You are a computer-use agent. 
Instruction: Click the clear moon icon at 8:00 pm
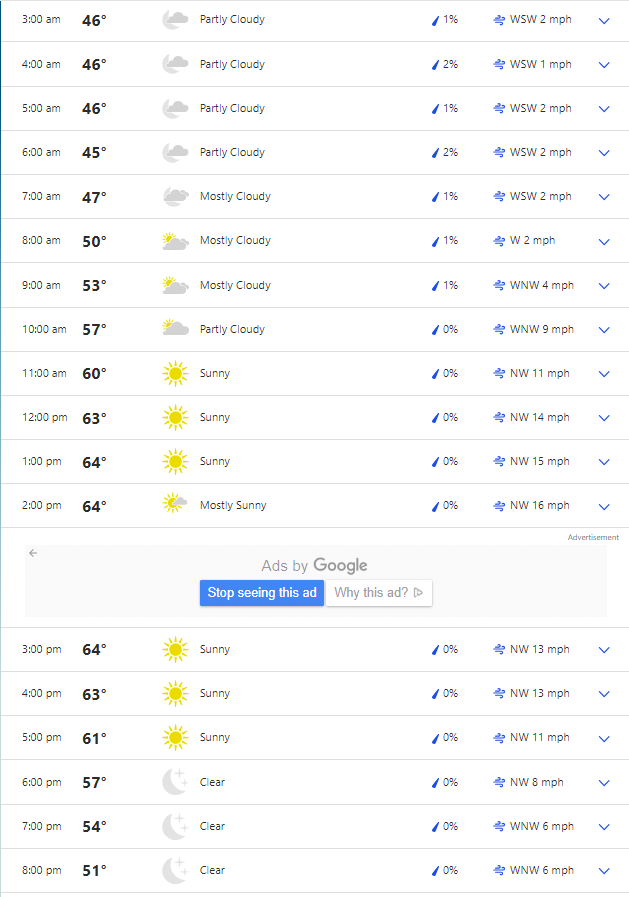[x=175, y=870]
